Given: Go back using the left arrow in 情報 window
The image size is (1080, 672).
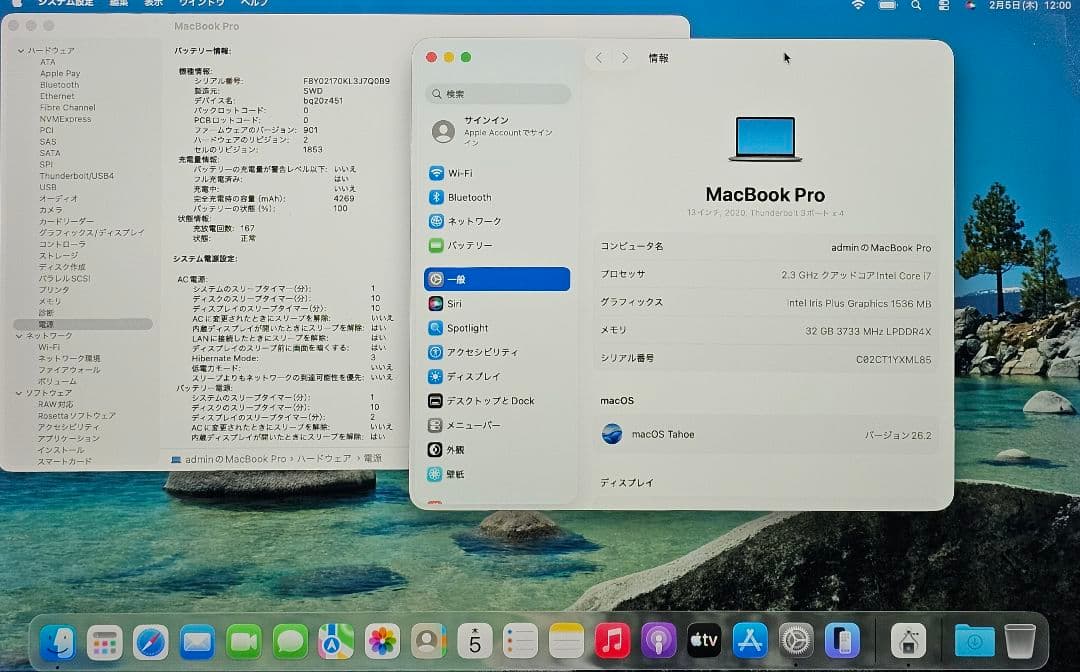Looking at the screenshot, I should tap(598, 58).
